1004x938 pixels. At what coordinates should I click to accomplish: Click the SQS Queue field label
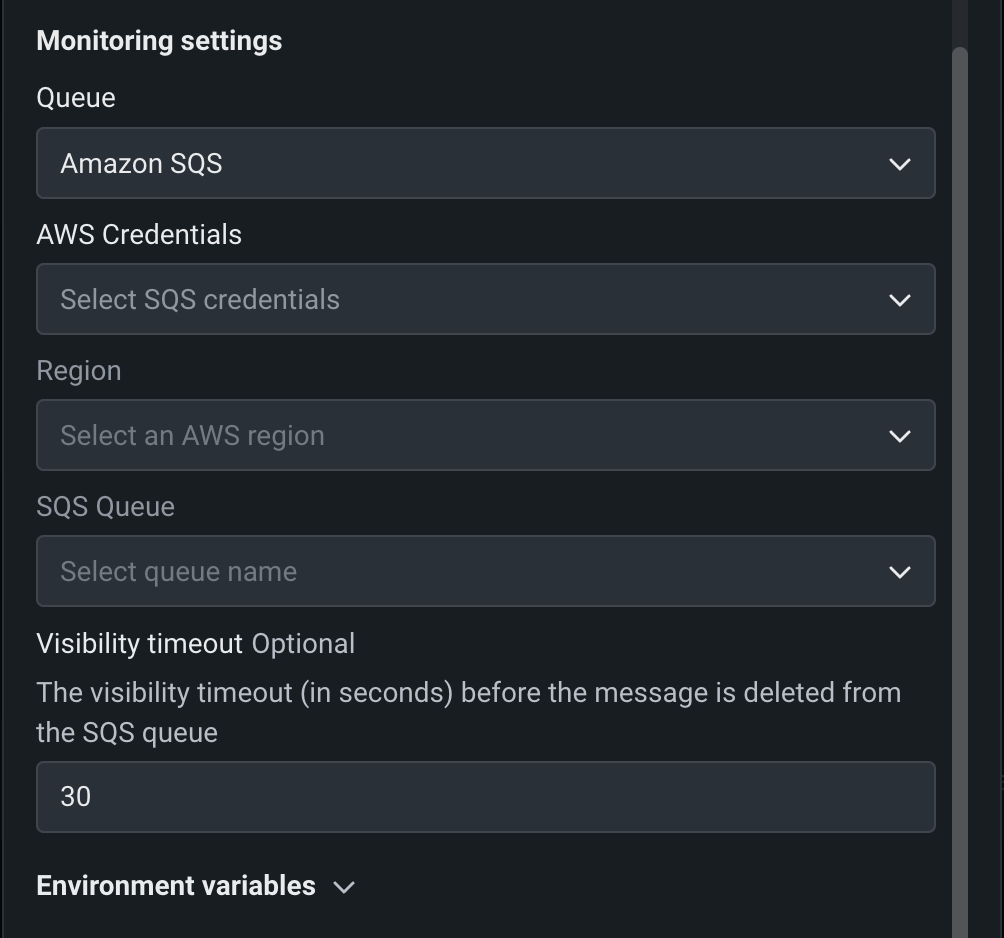[105, 506]
